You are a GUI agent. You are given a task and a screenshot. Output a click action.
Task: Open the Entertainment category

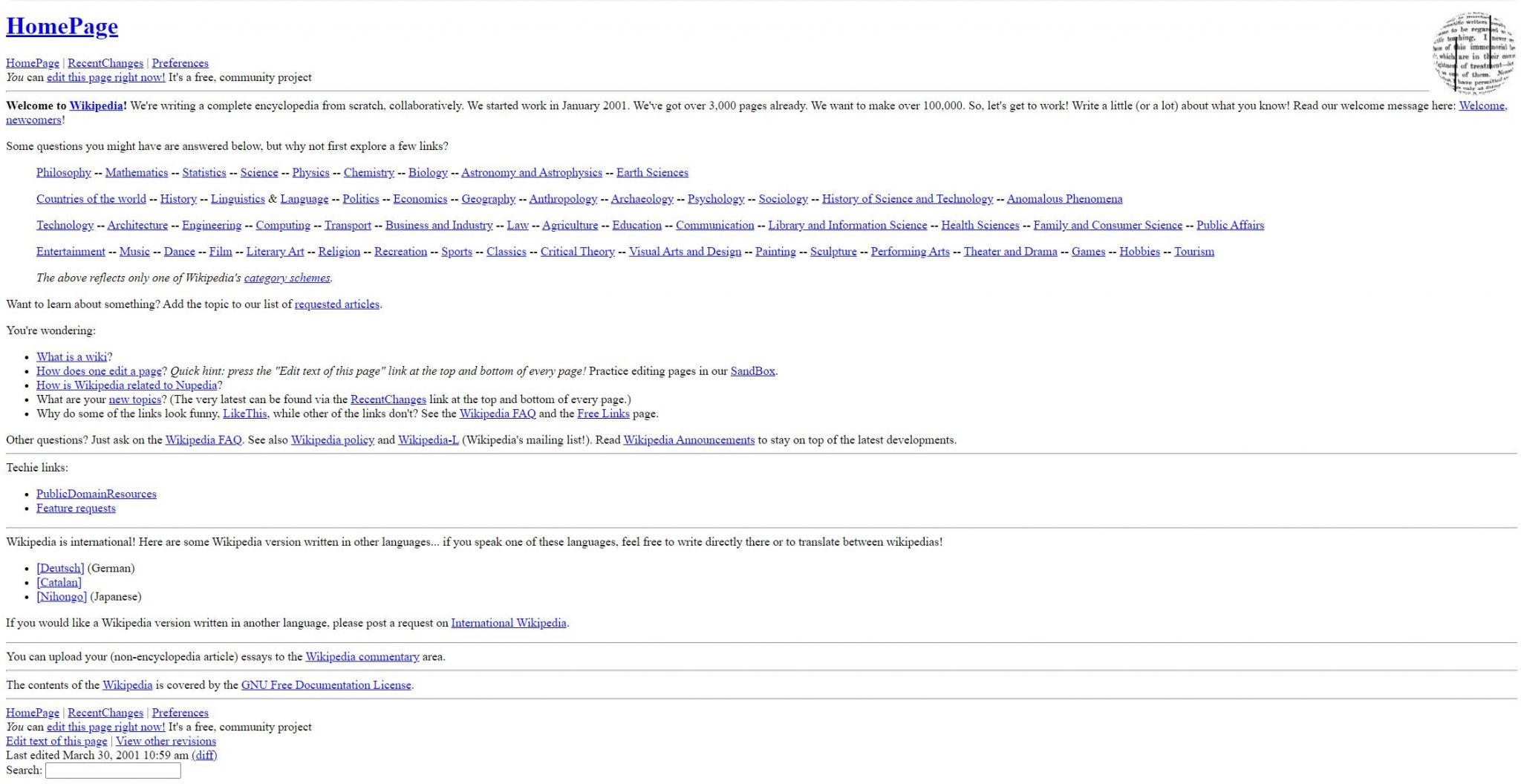pyautogui.click(x=71, y=252)
